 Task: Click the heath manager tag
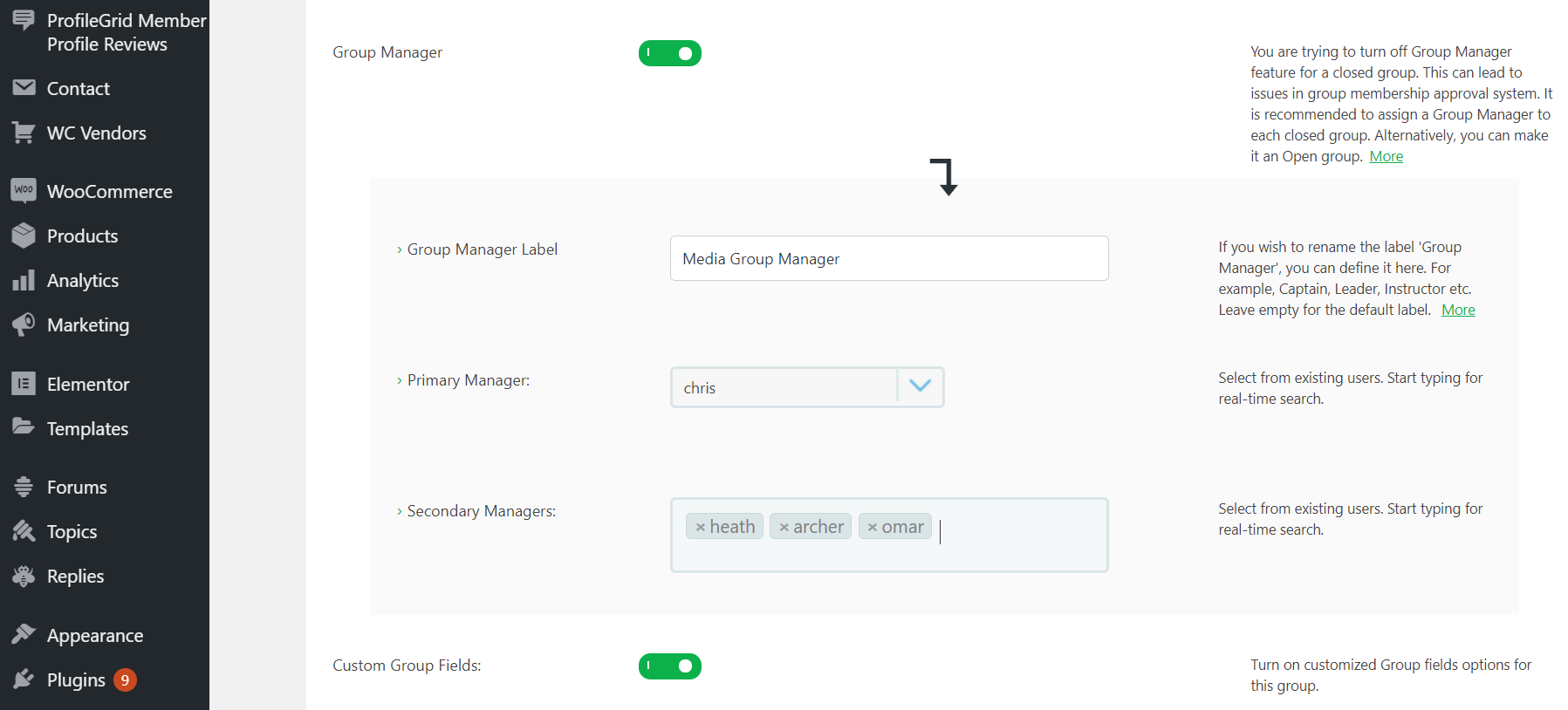point(724,526)
